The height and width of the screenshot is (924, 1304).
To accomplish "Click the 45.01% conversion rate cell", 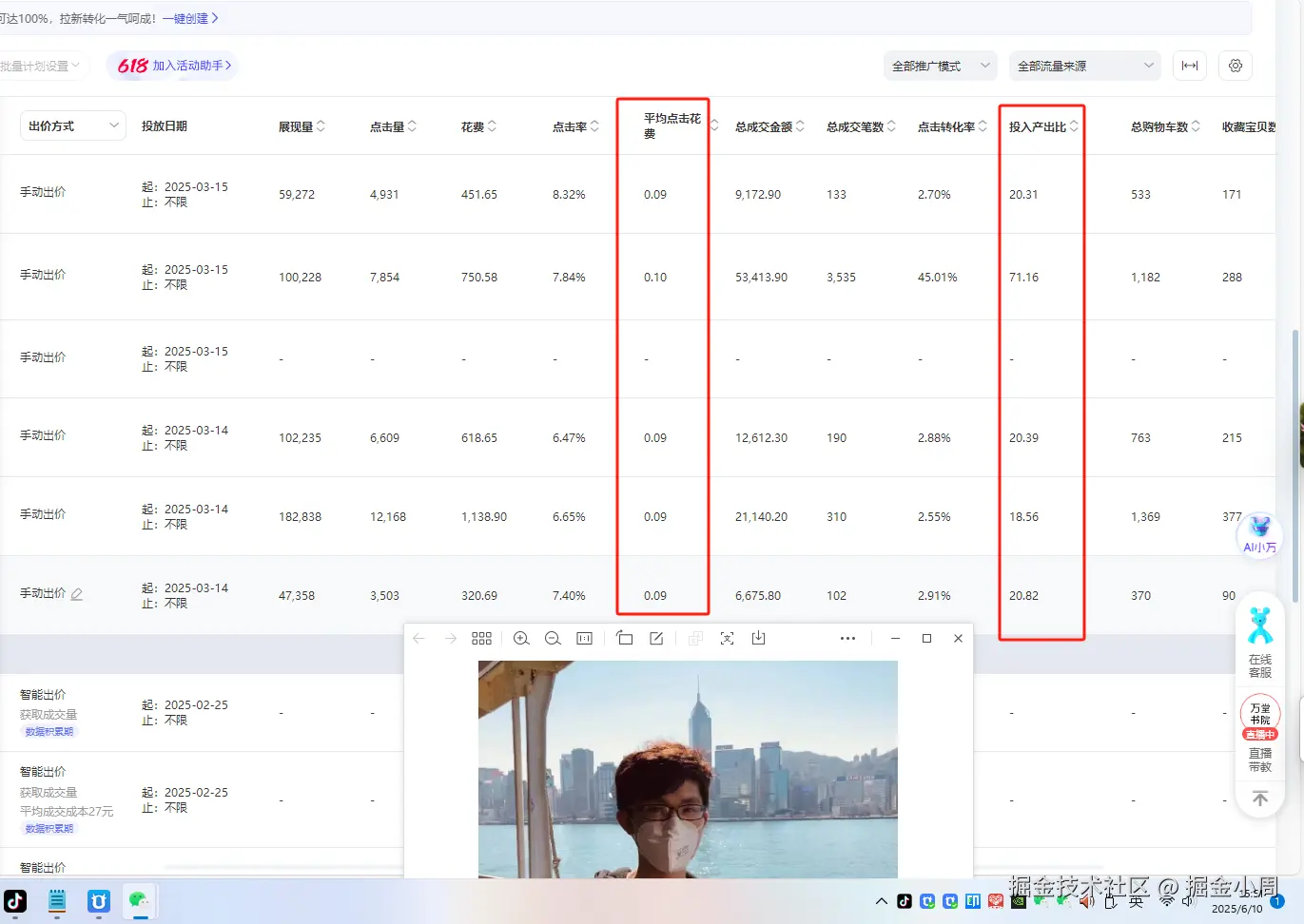I will point(938,278).
